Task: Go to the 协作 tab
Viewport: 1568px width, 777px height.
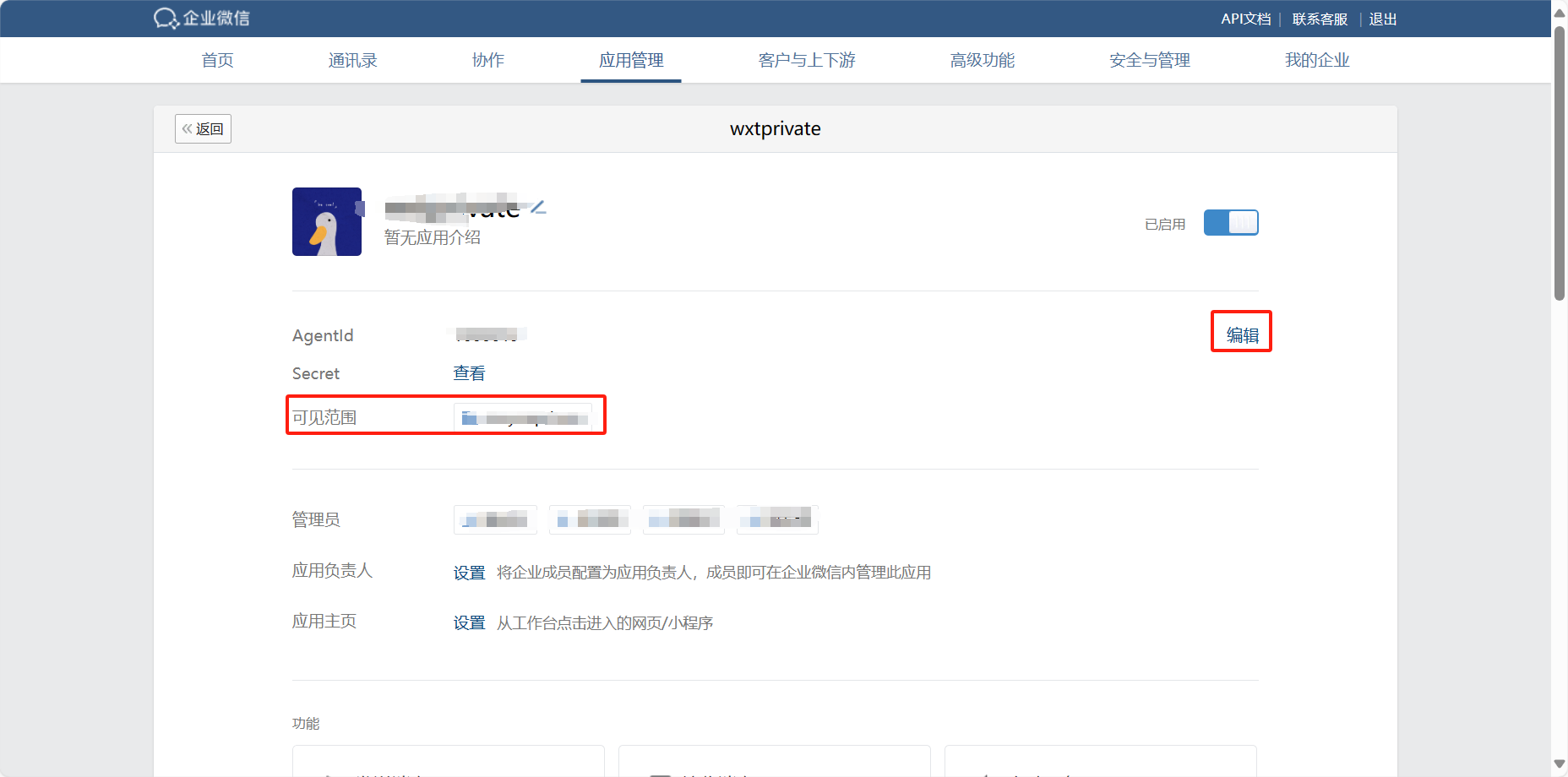Action: pos(487,60)
